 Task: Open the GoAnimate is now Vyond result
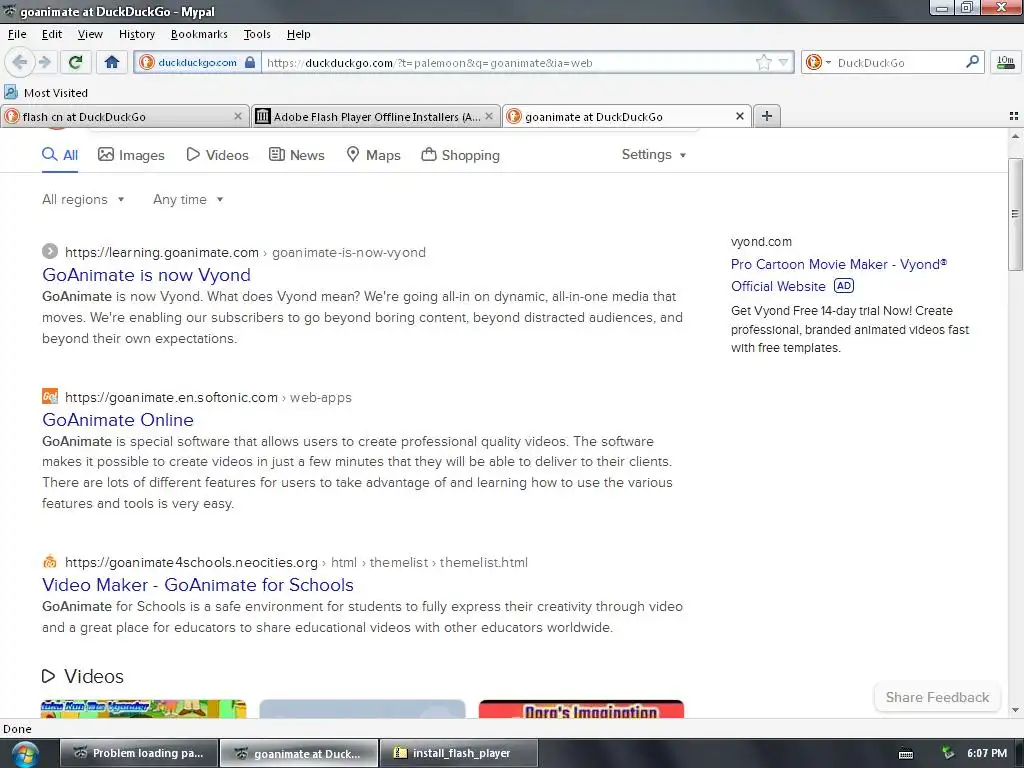146,275
